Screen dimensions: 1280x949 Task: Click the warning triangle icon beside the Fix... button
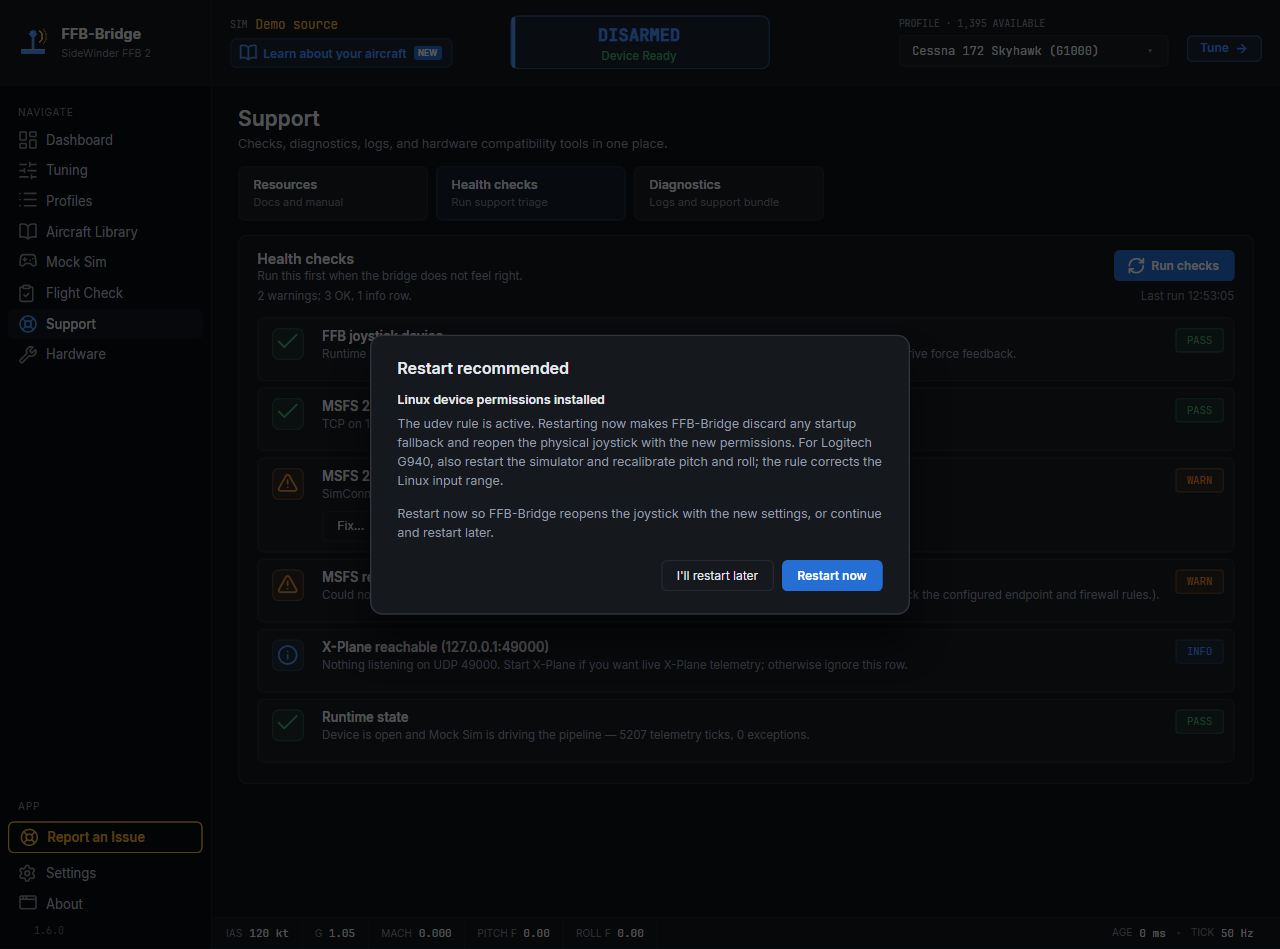pos(288,483)
